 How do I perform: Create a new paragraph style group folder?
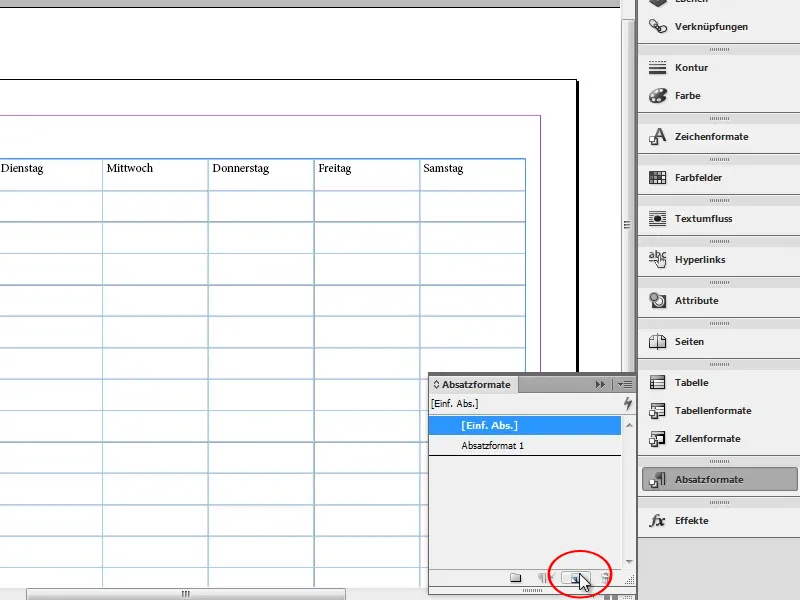[515, 578]
